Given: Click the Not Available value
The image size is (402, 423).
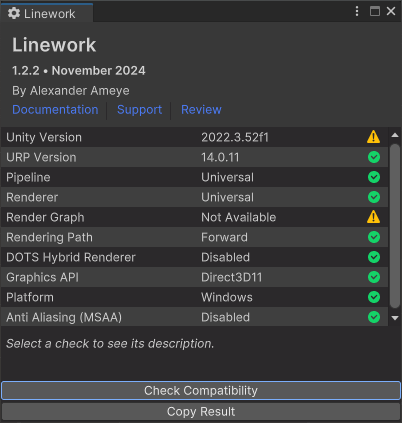Looking at the screenshot, I should pyautogui.click(x=239, y=217).
